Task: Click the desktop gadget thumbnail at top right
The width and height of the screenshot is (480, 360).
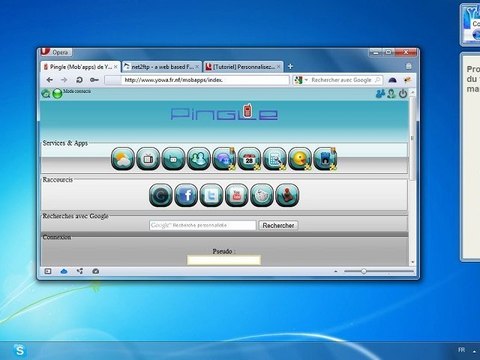Action: 471,25
